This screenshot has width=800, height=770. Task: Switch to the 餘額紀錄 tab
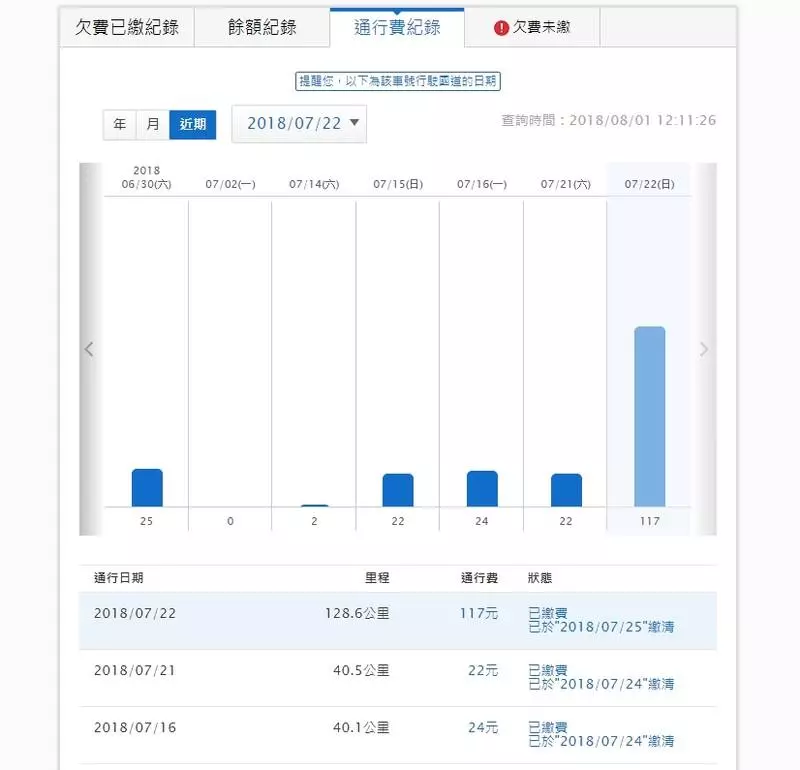[x=262, y=27]
